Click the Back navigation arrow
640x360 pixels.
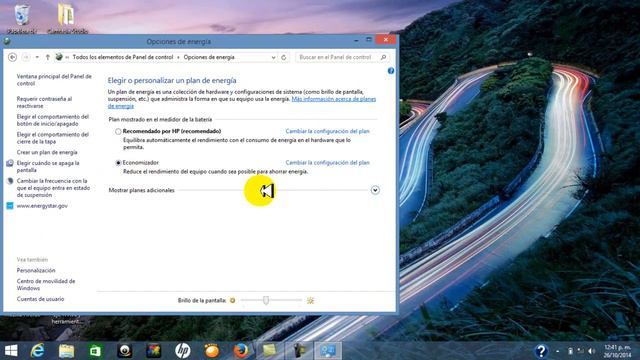pyautogui.click(x=12, y=57)
